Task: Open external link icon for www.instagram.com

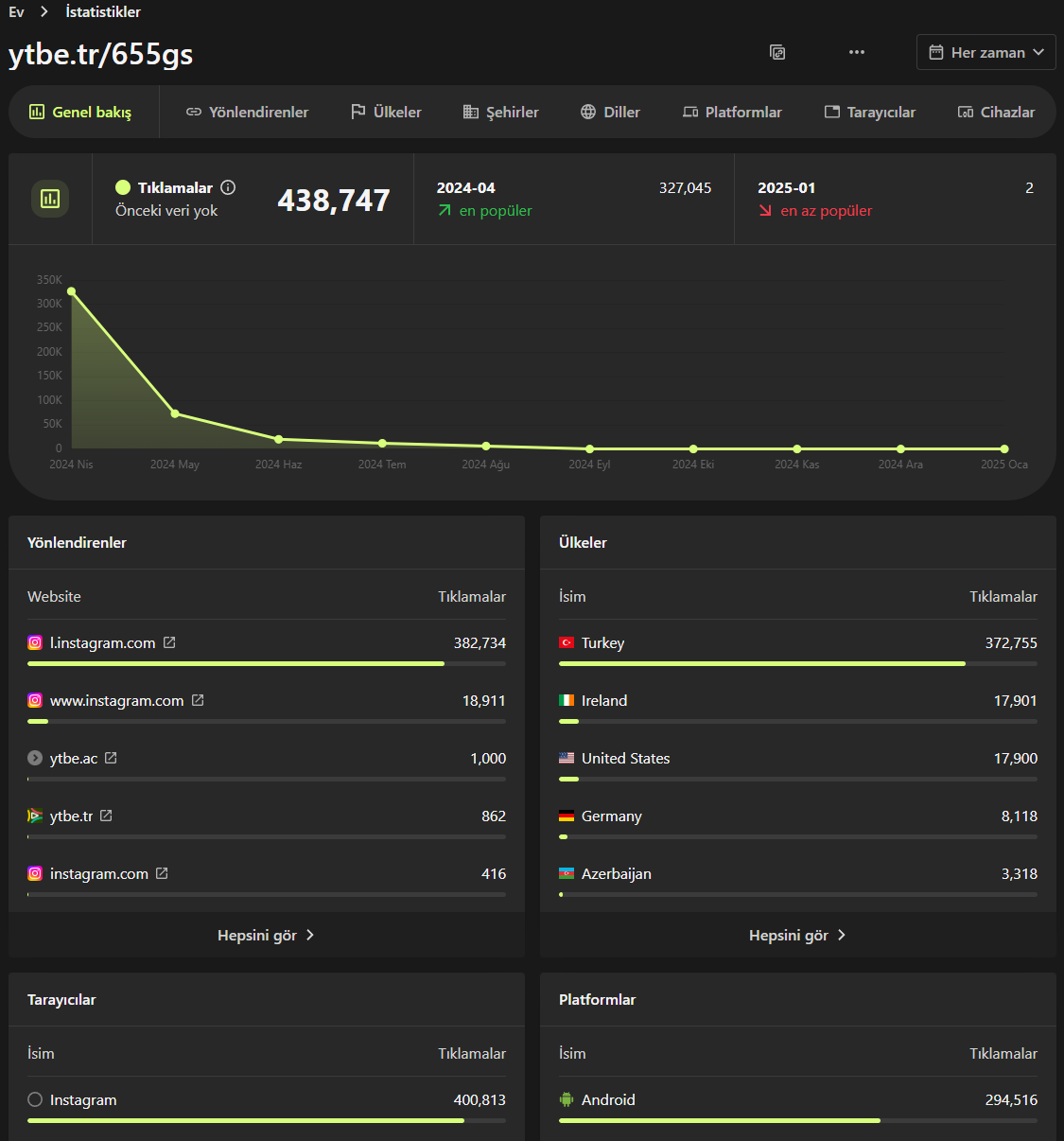Action: click(x=198, y=700)
